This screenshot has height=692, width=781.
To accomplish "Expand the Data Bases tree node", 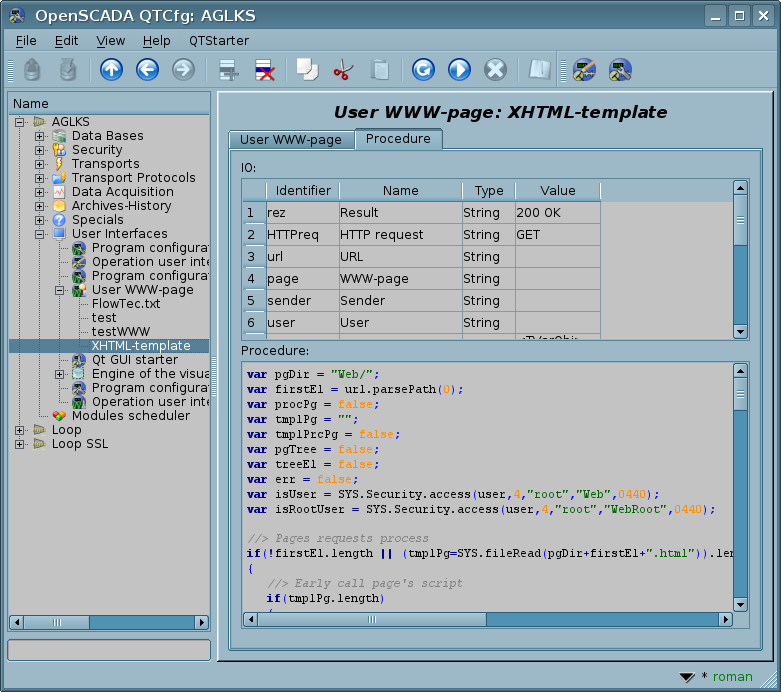I will (40, 136).
